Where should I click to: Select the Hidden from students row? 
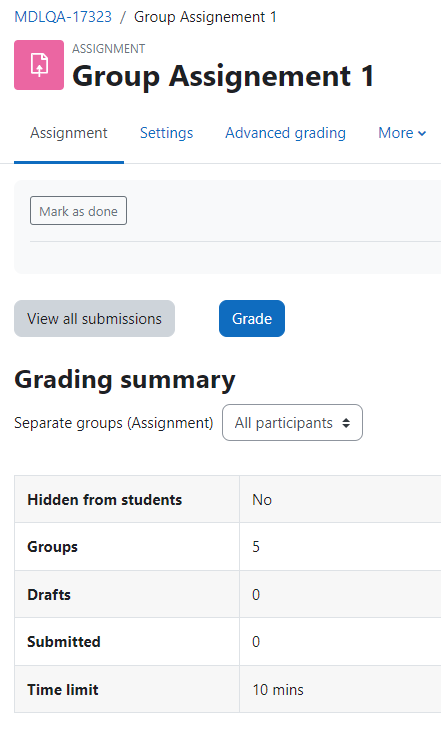(227, 499)
